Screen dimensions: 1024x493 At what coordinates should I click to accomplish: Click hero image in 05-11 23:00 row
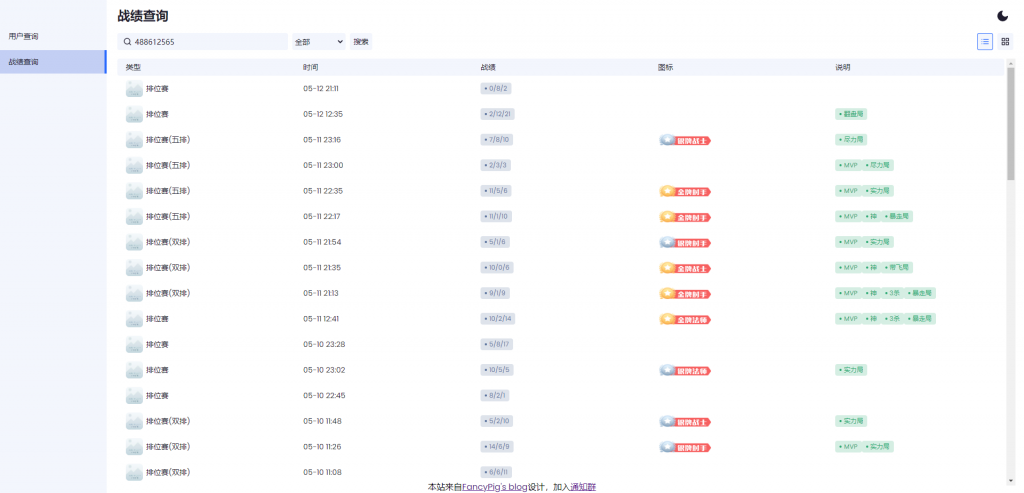134,165
